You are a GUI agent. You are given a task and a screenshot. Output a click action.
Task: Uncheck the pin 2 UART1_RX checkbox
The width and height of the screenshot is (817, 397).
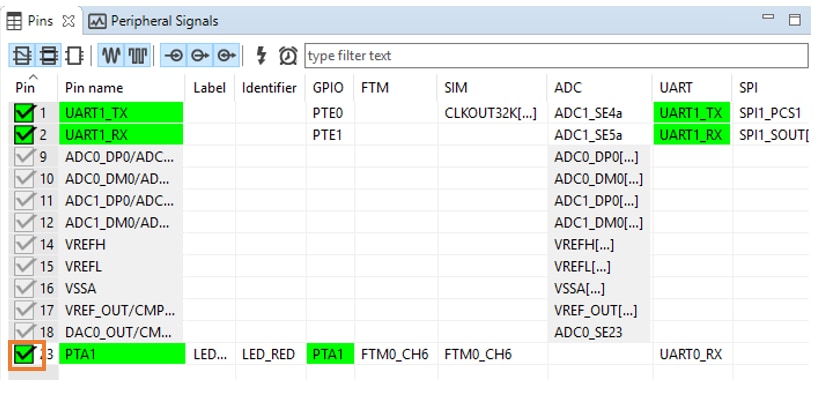[24, 135]
